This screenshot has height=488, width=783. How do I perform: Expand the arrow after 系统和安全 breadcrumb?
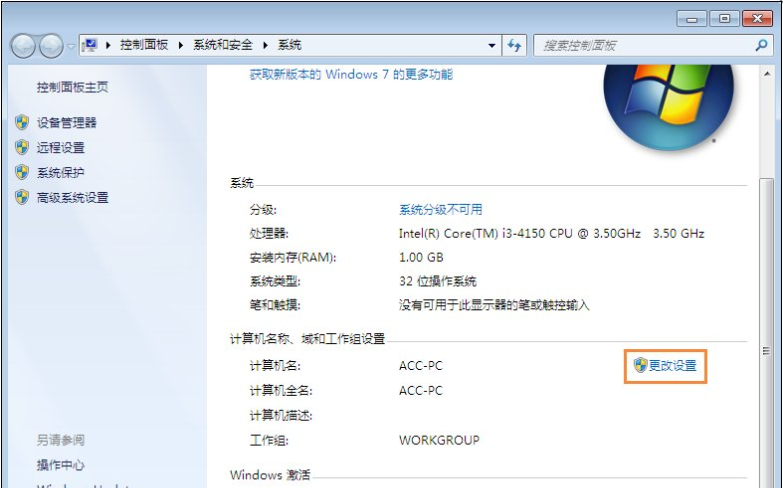pyautogui.click(x=265, y=45)
